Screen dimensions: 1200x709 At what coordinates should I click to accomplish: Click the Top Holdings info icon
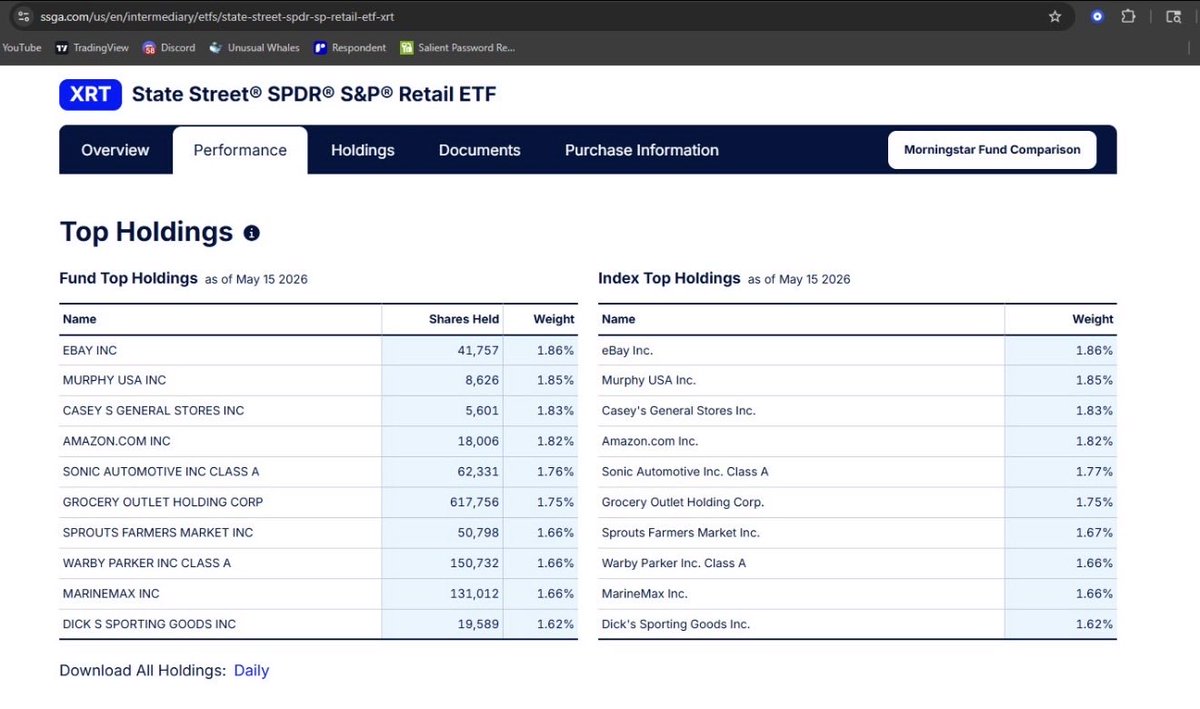click(252, 233)
